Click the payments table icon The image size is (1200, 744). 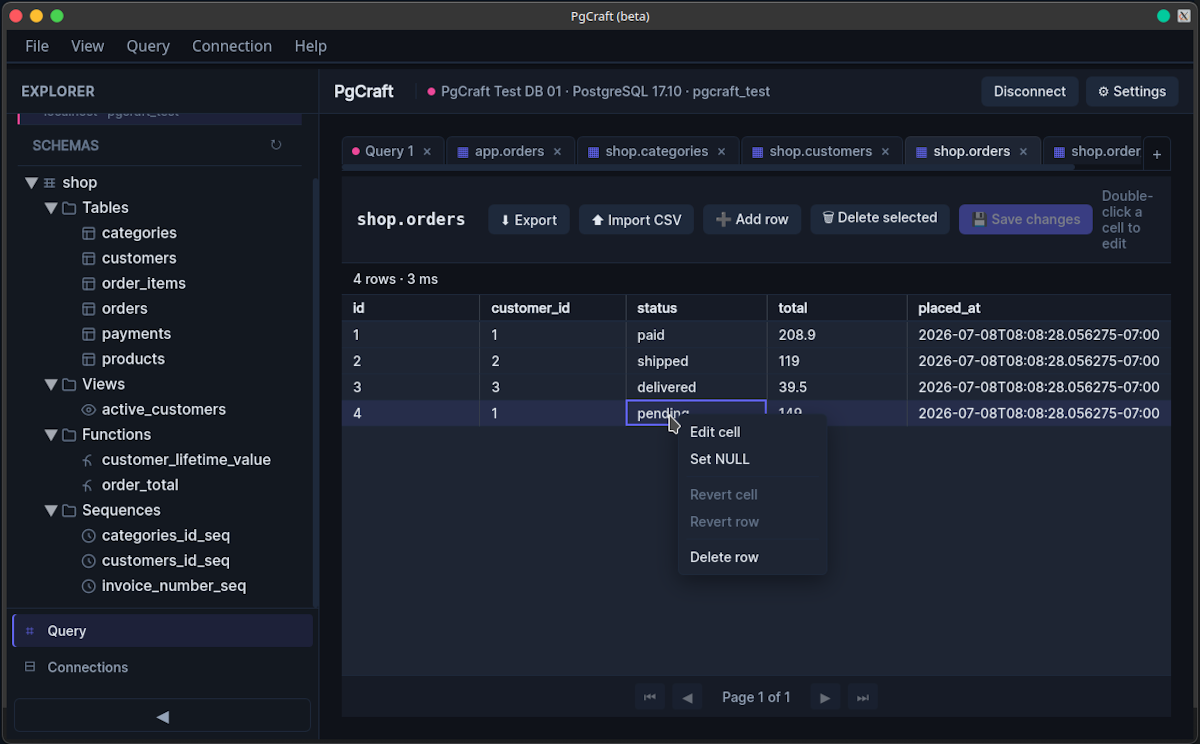pyautogui.click(x=88, y=334)
